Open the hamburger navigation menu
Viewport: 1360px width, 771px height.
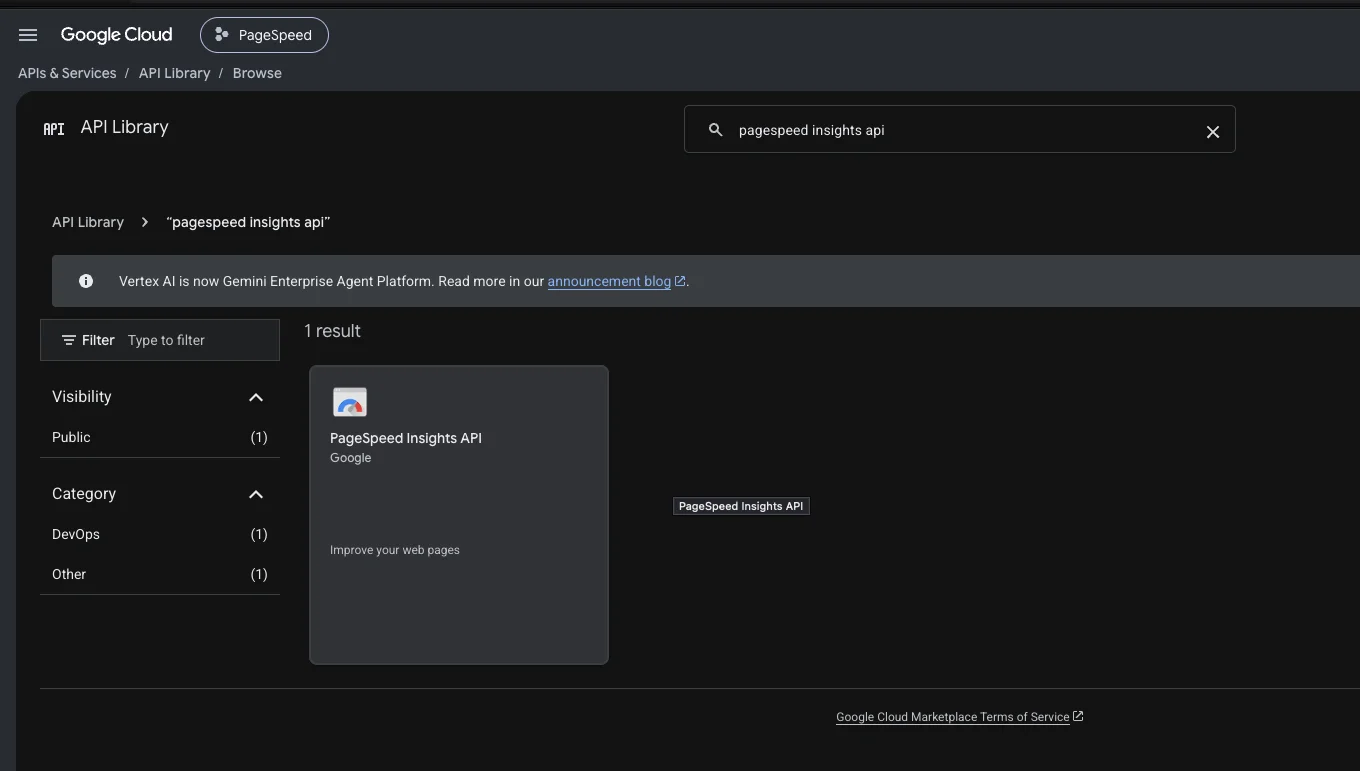28,35
